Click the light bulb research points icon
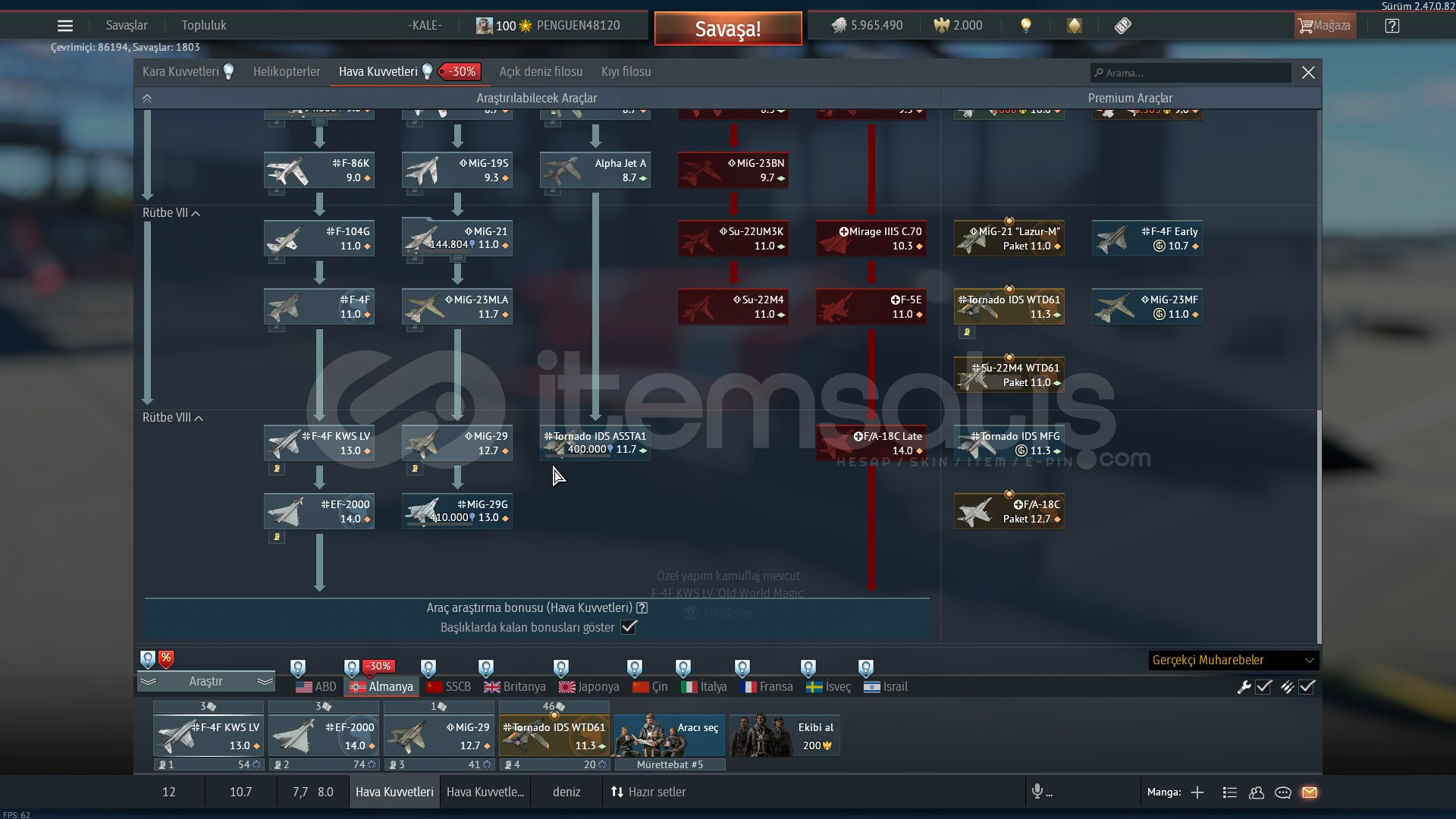 click(1025, 26)
